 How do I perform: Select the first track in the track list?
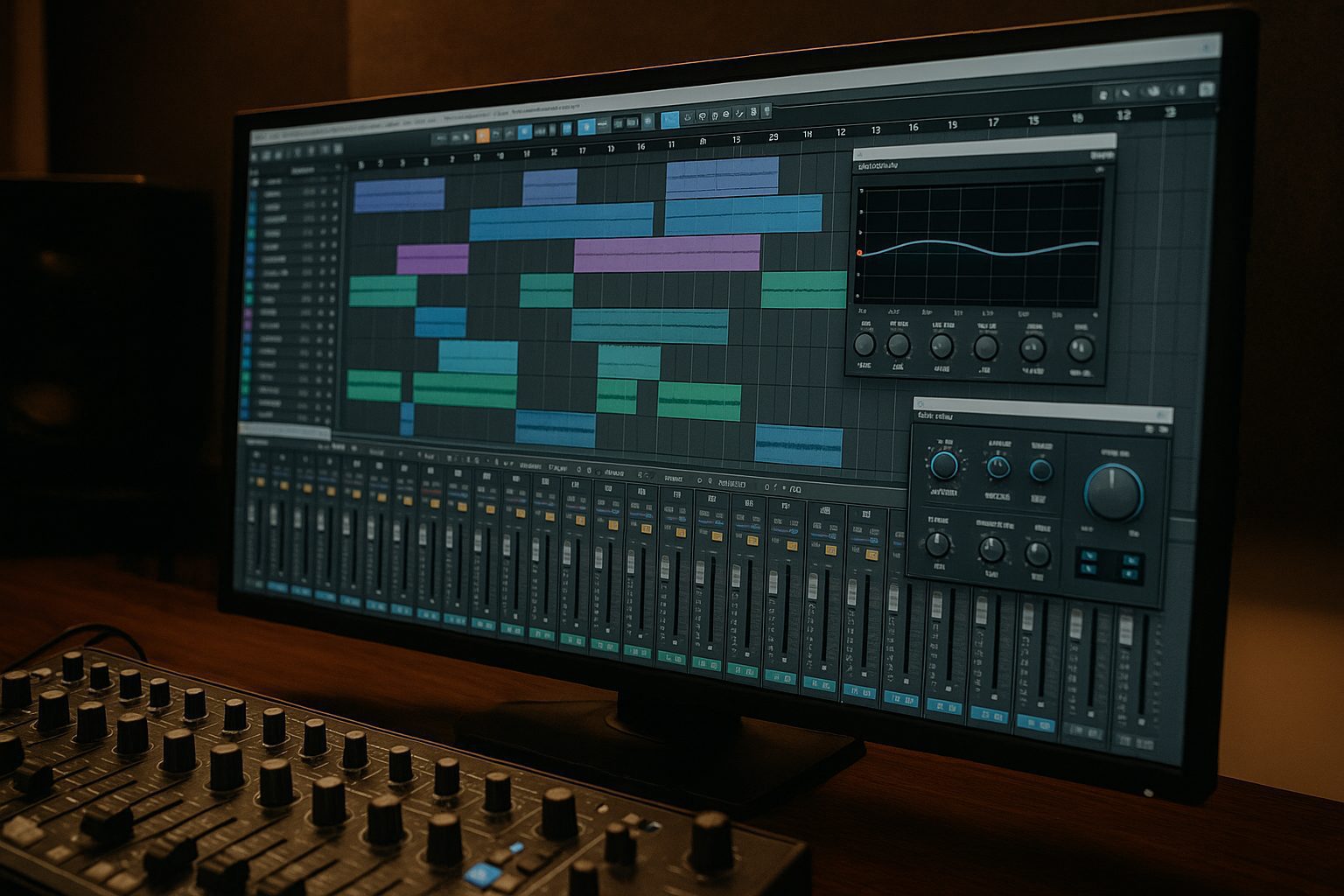[271, 182]
